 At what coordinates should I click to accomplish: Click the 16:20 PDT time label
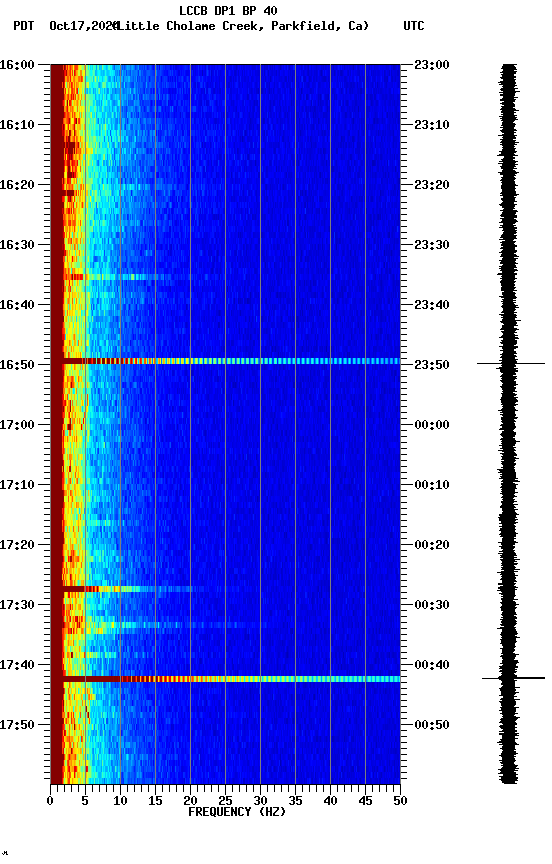point(17,185)
